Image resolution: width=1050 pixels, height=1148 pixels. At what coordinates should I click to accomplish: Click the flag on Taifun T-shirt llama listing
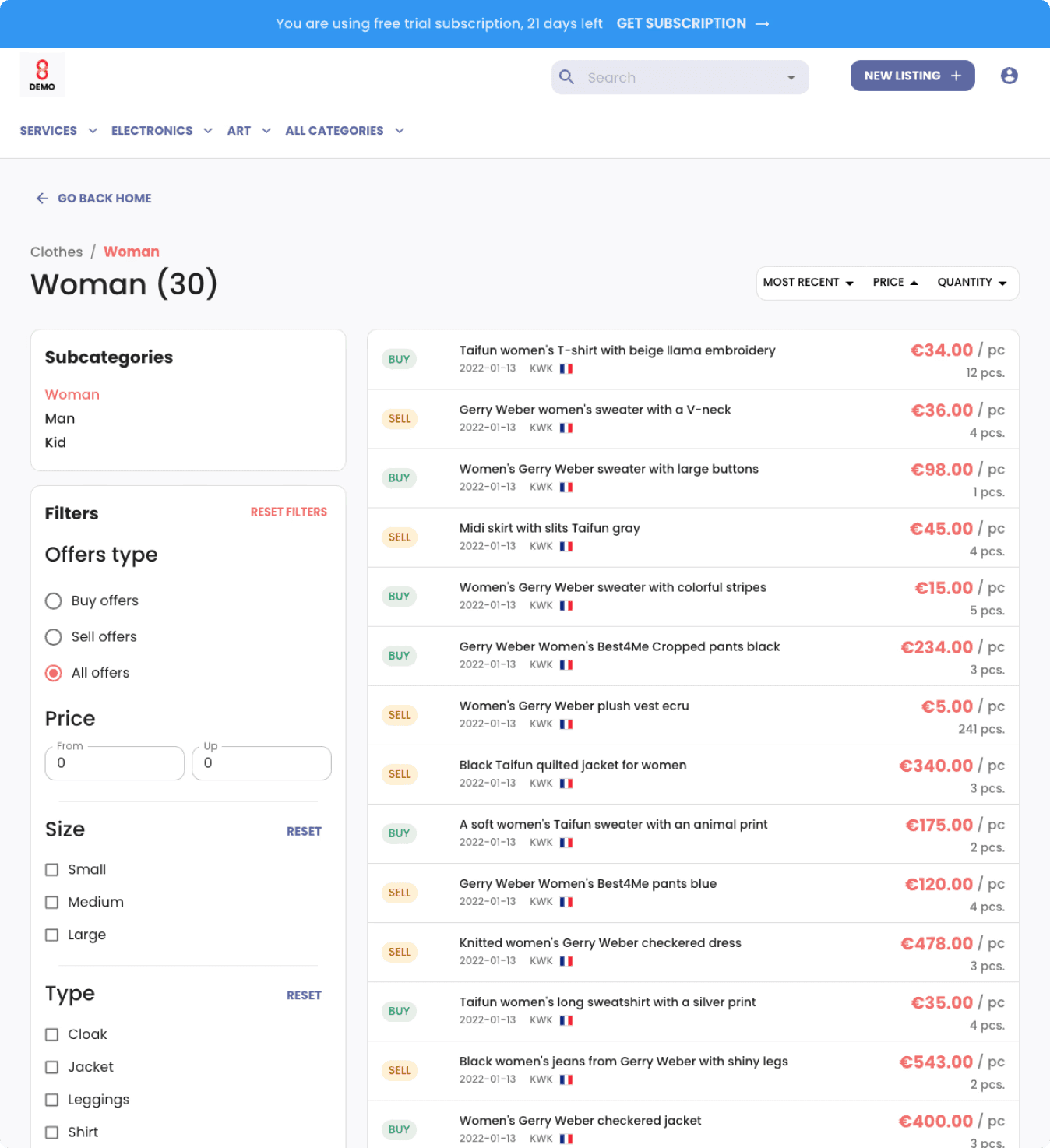point(566,369)
